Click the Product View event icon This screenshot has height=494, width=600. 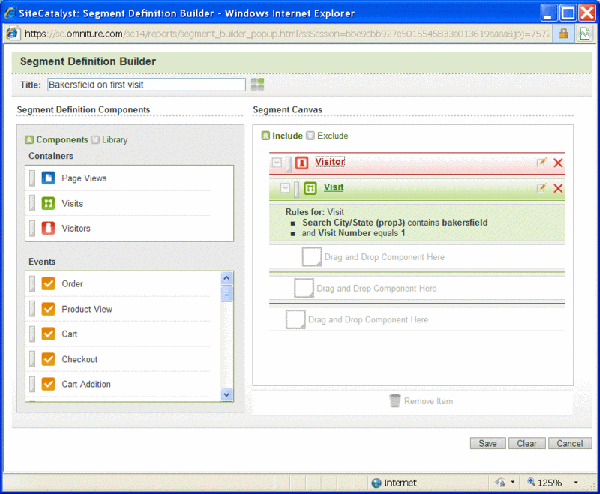[48, 309]
